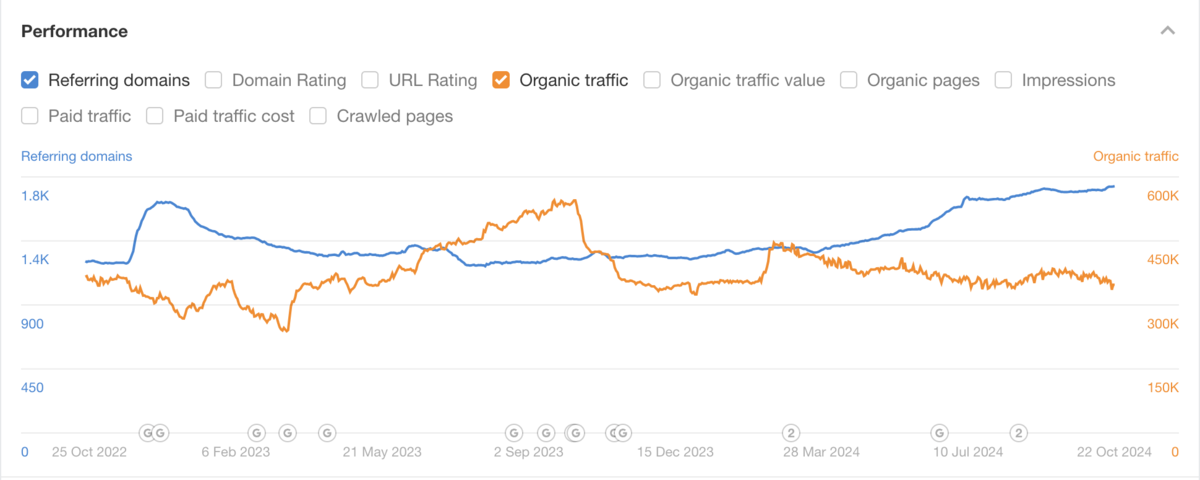Select the Paid traffic checkbox
The height and width of the screenshot is (480, 1200).
click(30, 116)
